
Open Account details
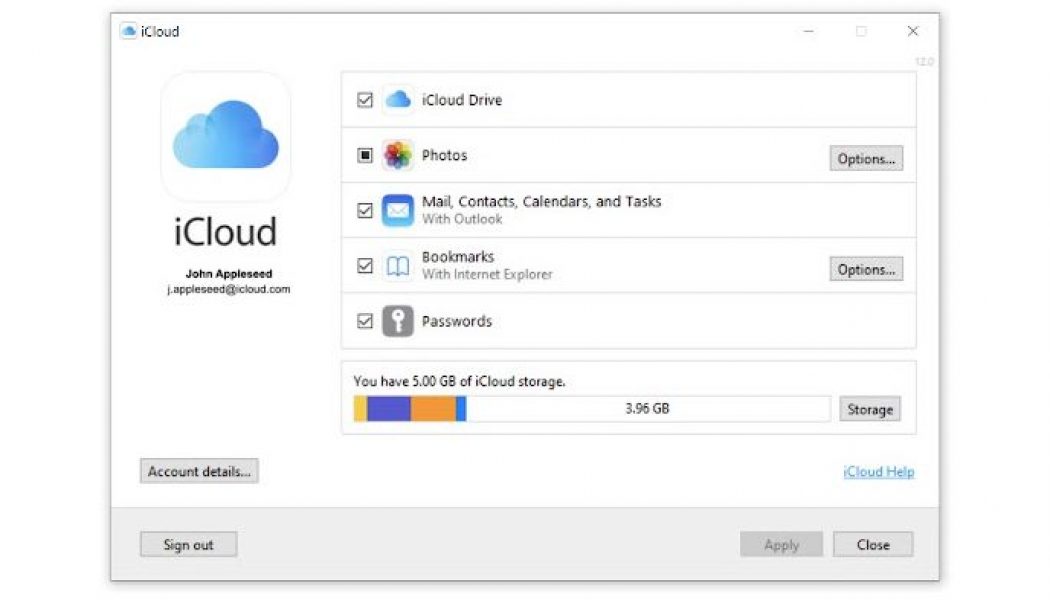tap(198, 471)
